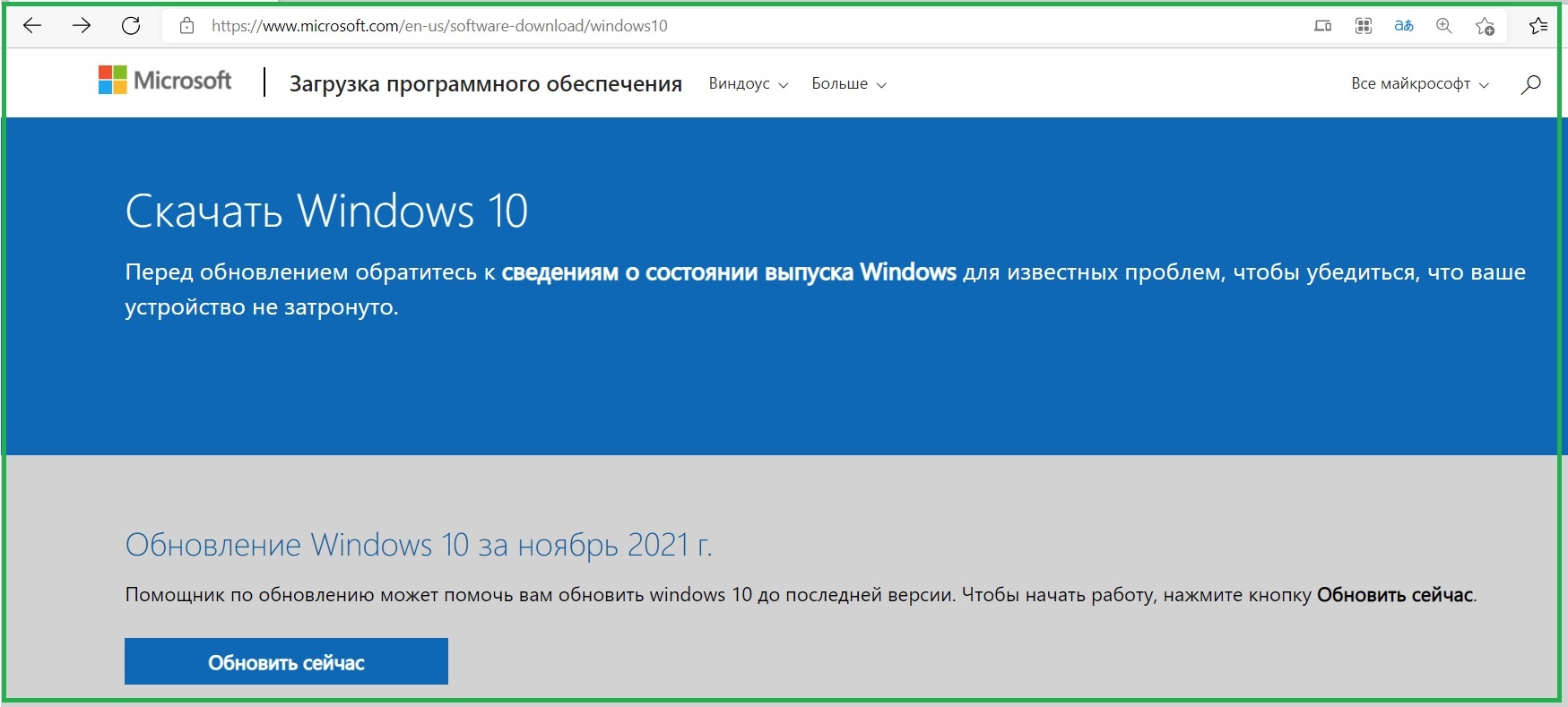Open the apps grid icon in address bar

[x=1364, y=26]
